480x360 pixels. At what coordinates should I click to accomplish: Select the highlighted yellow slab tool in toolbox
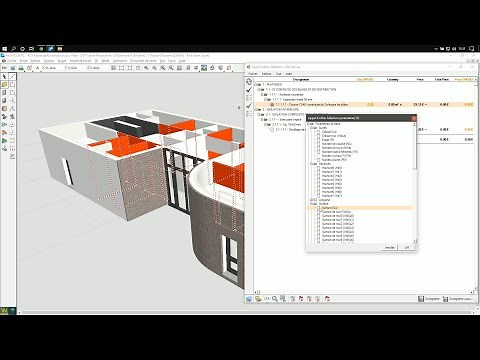[4, 85]
